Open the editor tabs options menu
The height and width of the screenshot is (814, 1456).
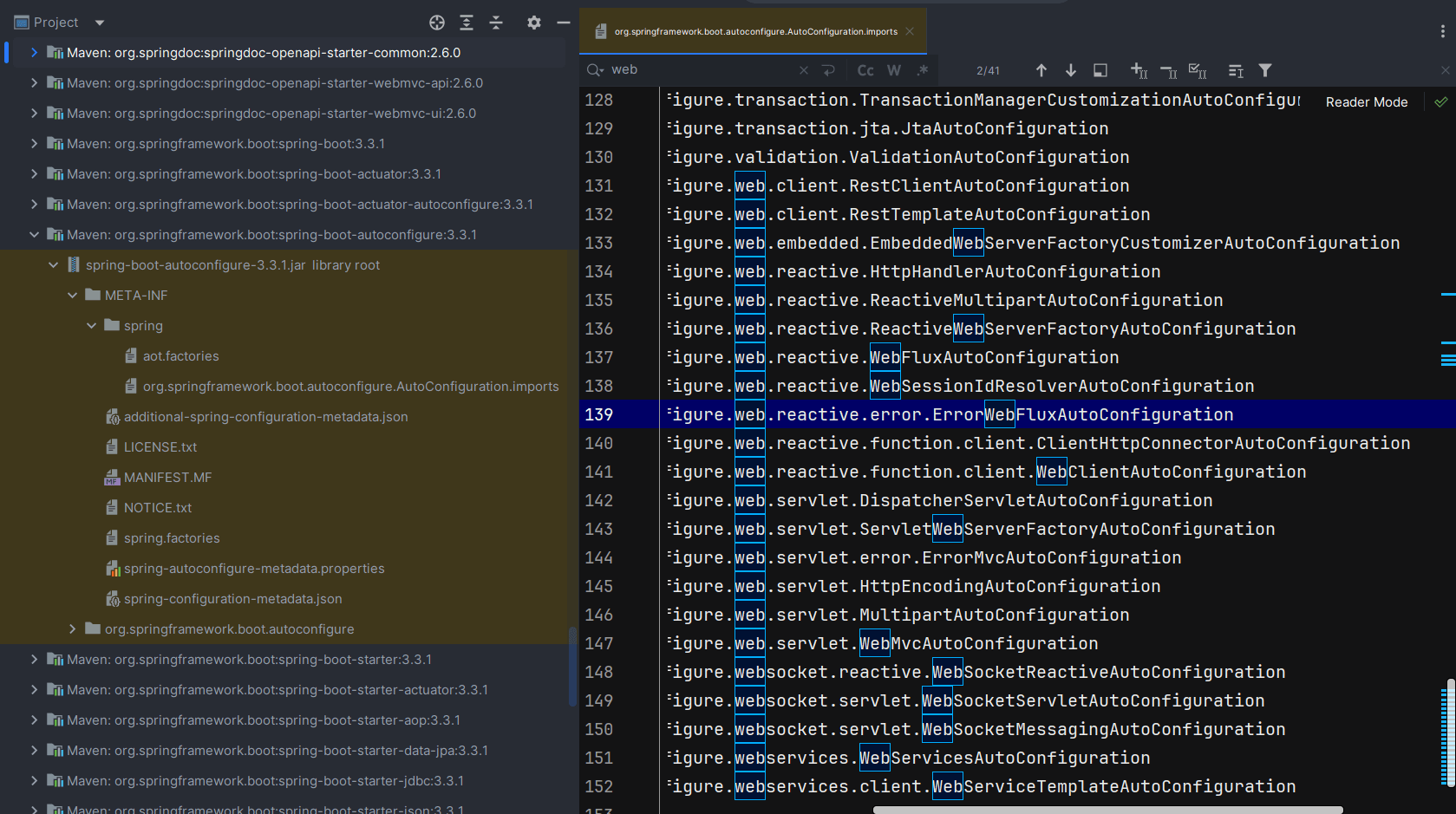[1443, 31]
